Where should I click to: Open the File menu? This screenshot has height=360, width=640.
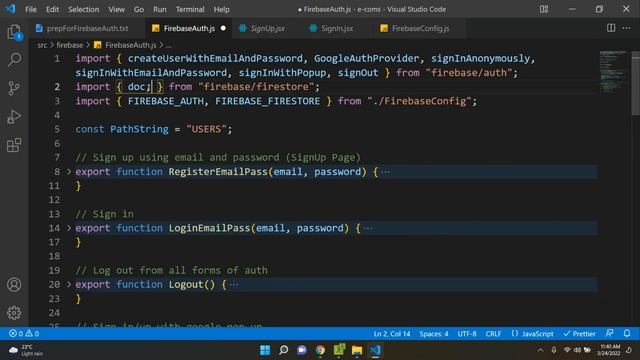pos(31,9)
